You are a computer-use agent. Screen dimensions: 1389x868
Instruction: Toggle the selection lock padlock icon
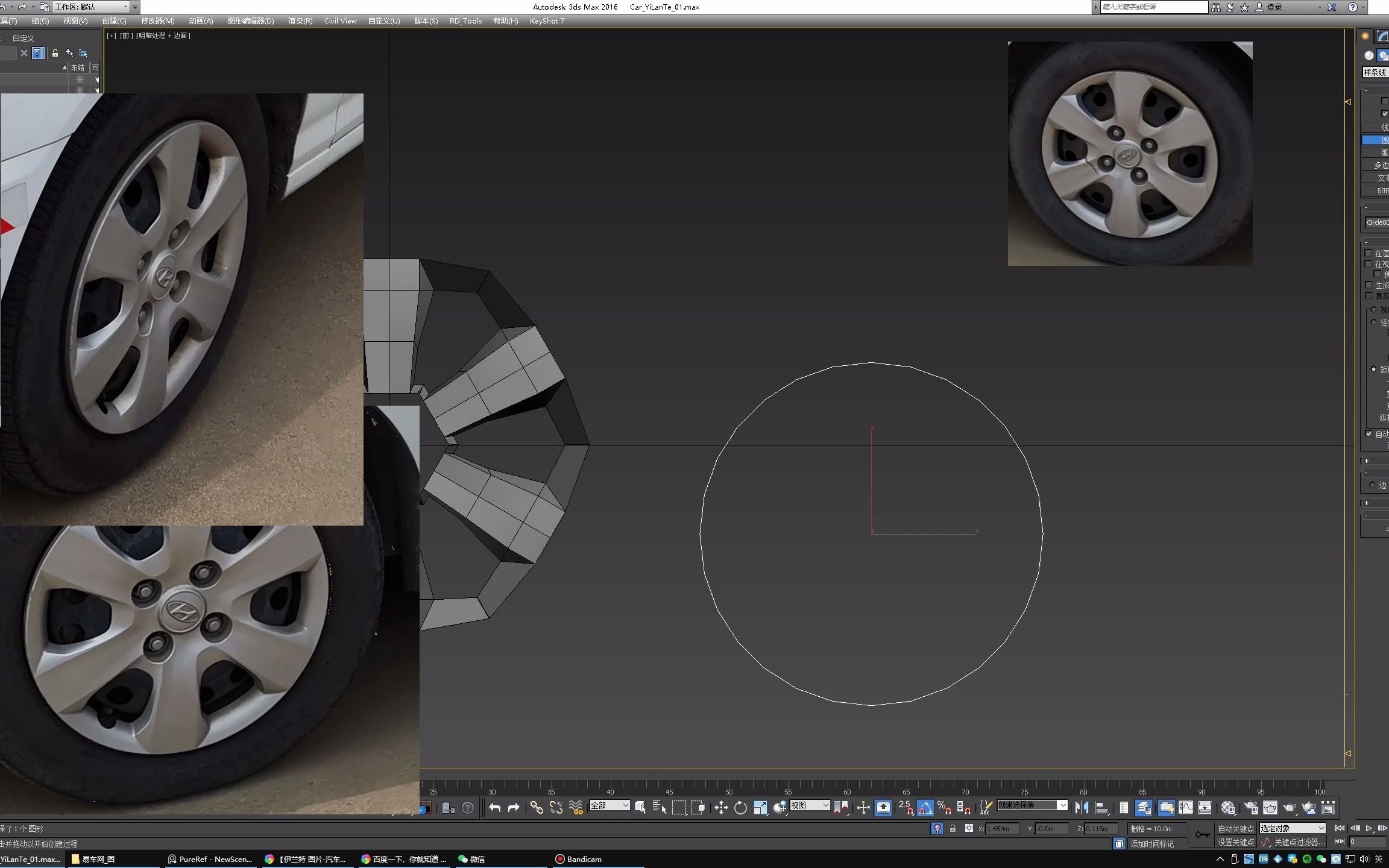953,829
